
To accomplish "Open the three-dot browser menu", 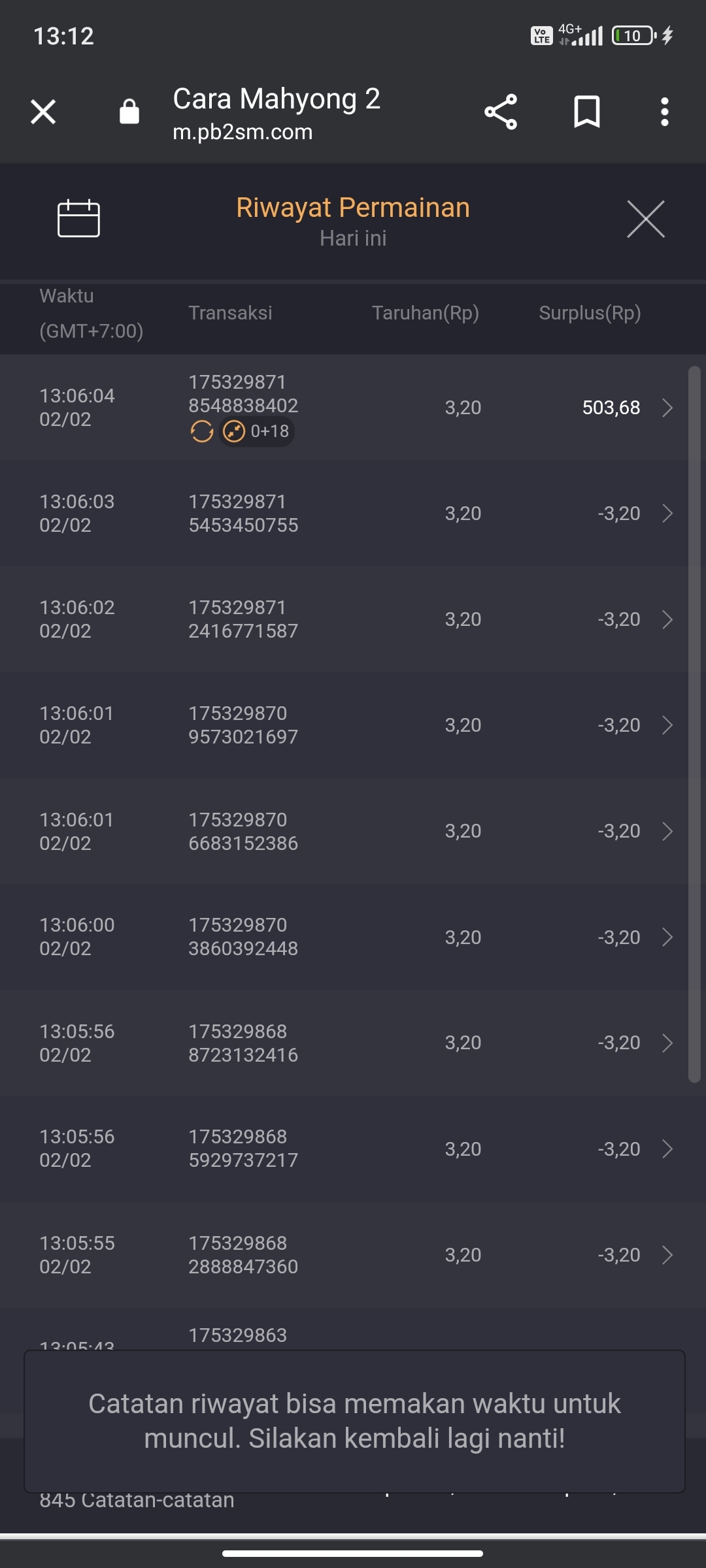I will click(x=664, y=112).
